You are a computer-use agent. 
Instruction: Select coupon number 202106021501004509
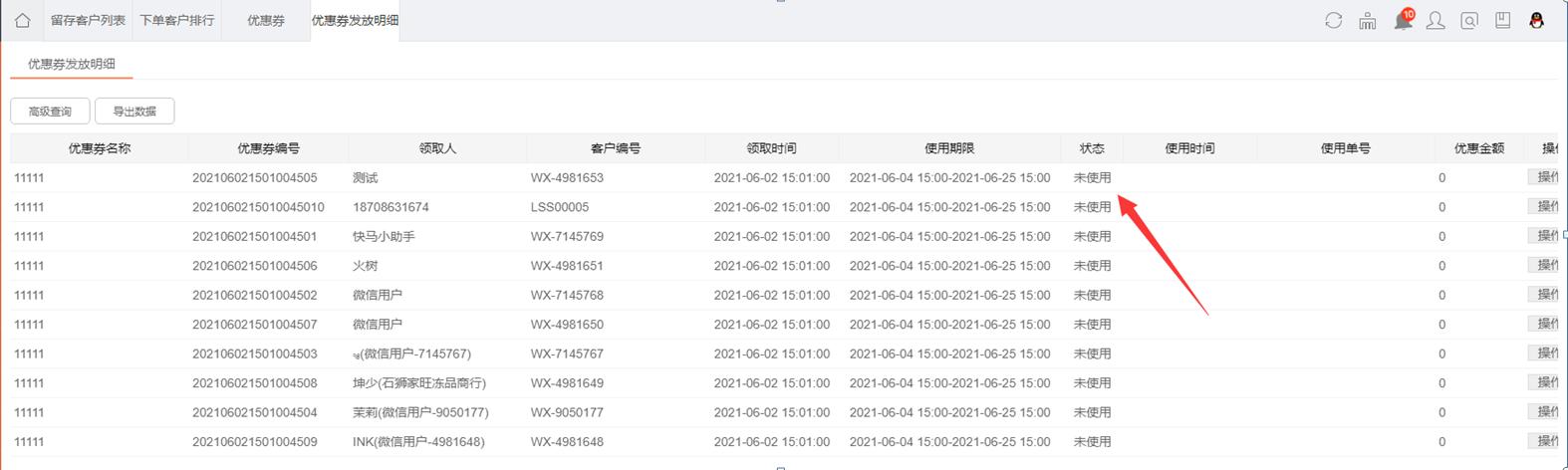[255, 442]
